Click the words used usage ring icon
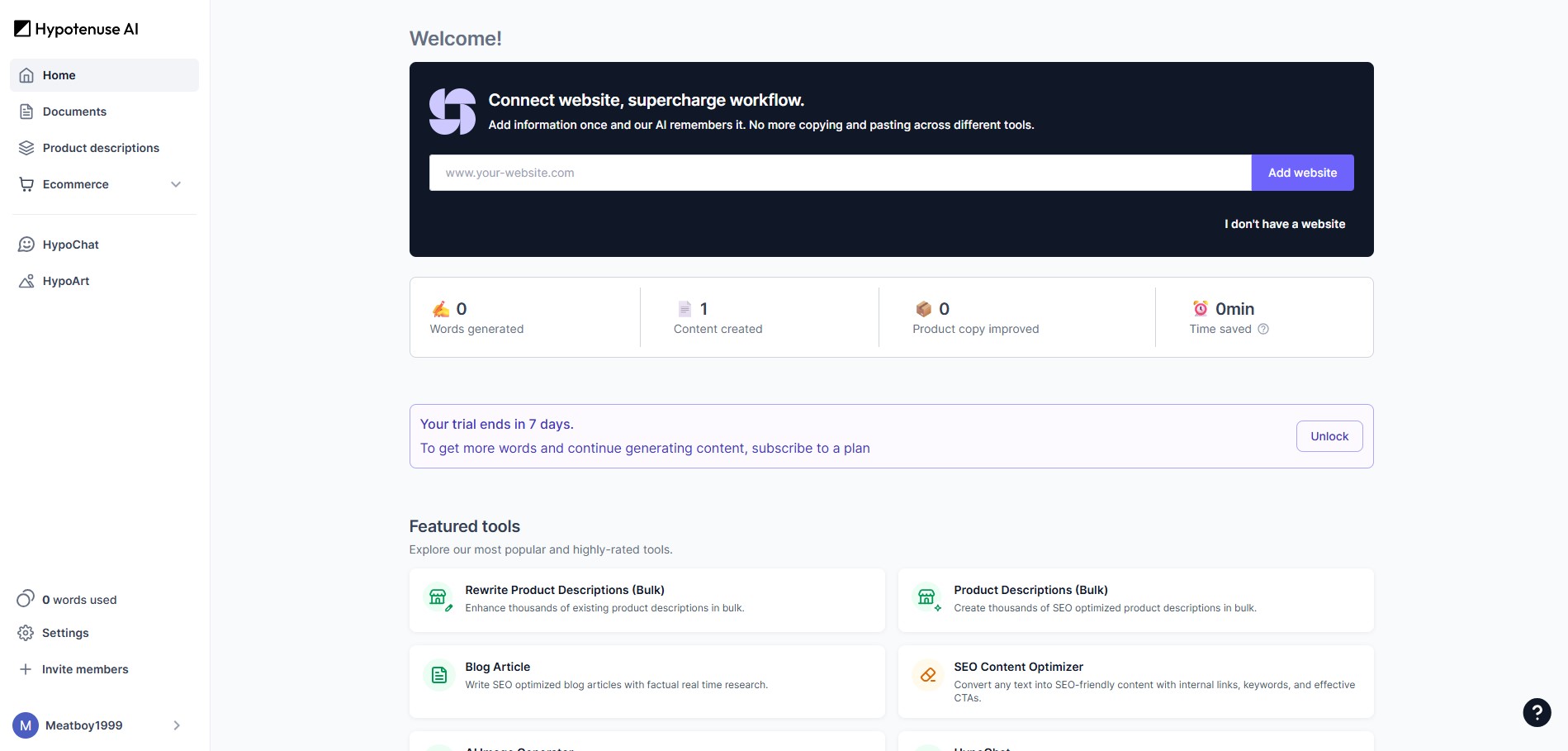The image size is (1568, 751). click(26, 599)
